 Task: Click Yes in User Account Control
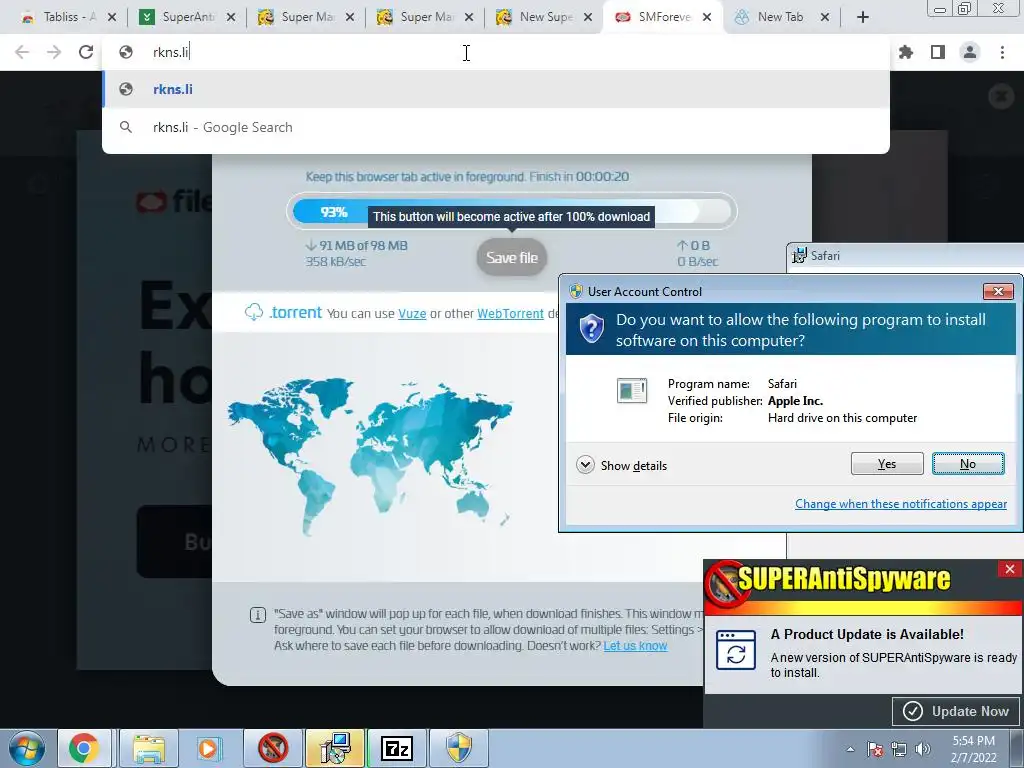887,464
